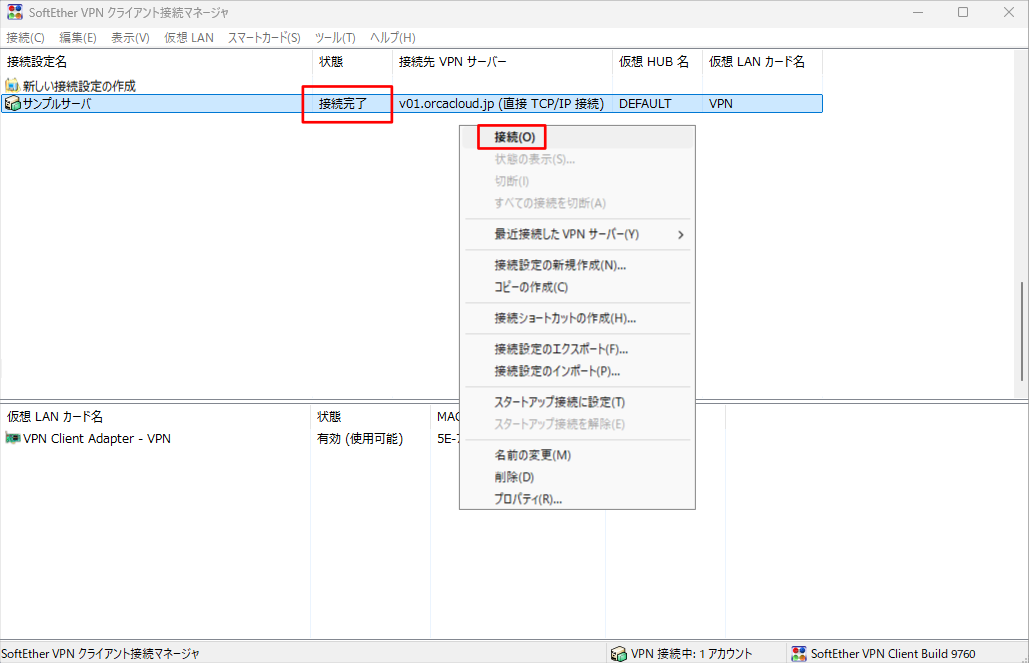Select 接続設定の新規作成(N)... context entry

click(x=560, y=265)
